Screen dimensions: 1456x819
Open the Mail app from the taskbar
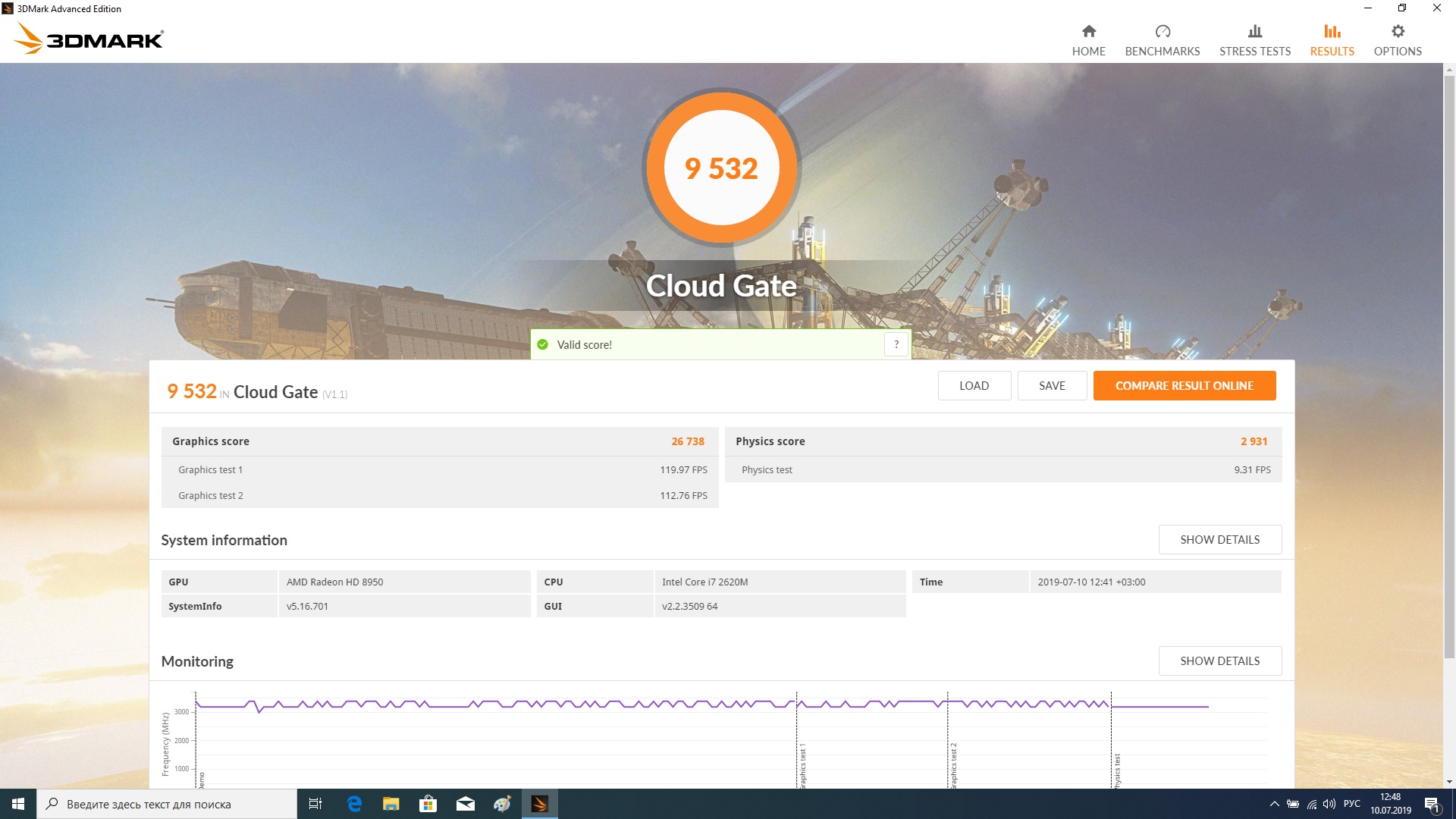[465, 804]
